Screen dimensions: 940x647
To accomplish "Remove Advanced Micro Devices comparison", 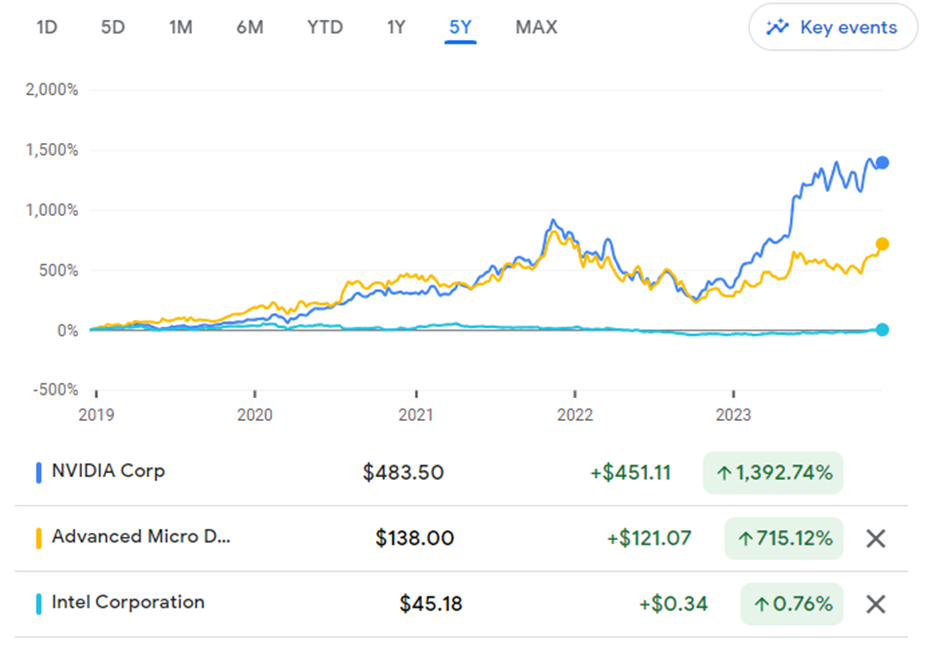I will click(876, 539).
